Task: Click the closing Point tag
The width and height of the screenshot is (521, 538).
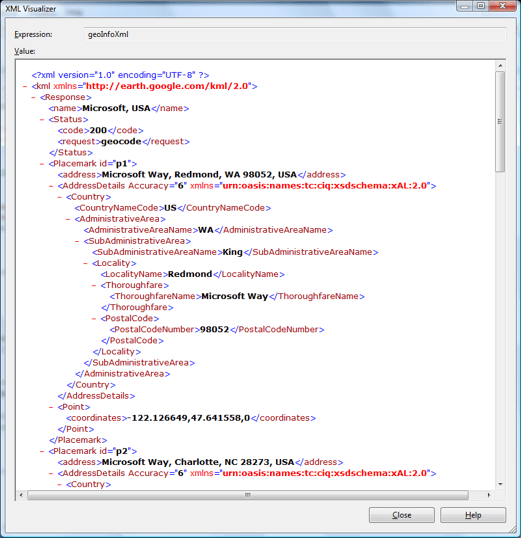Action: coord(76,429)
